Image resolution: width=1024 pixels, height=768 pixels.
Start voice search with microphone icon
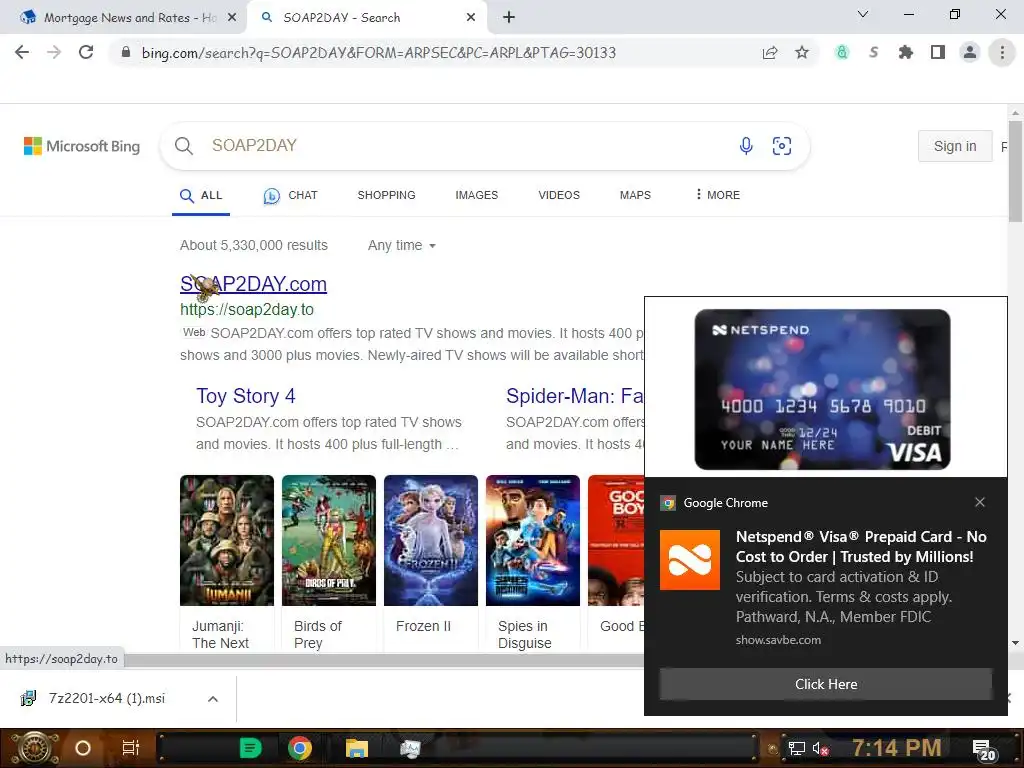point(746,146)
